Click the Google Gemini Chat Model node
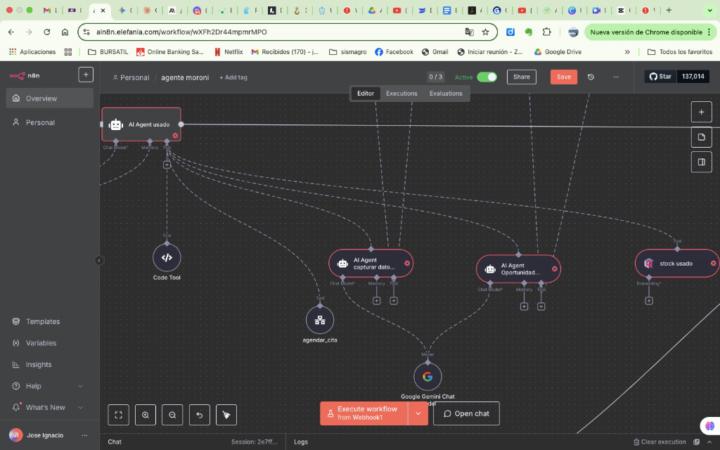The image size is (720, 450). (427, 376)
